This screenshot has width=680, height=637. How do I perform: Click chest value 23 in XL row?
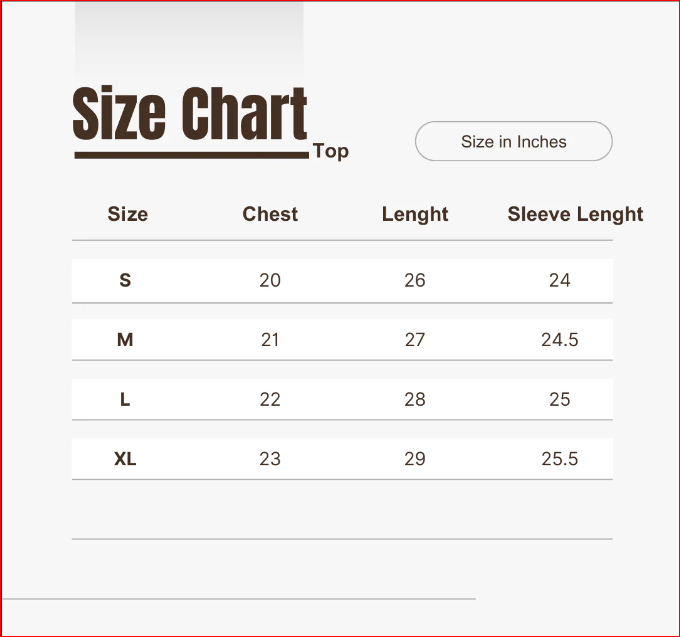pyautogui.click(x=270, y=460)
